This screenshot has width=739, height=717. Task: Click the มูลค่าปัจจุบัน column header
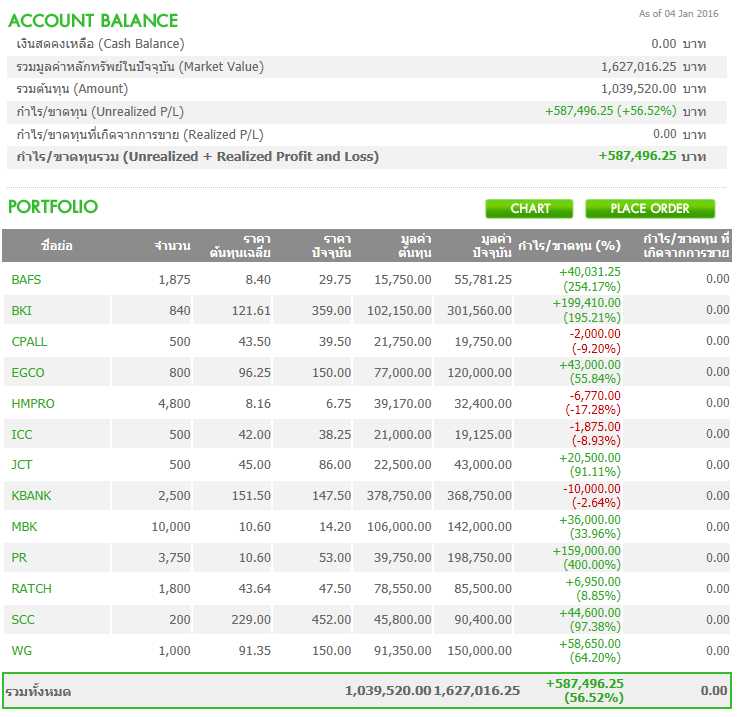492,246
